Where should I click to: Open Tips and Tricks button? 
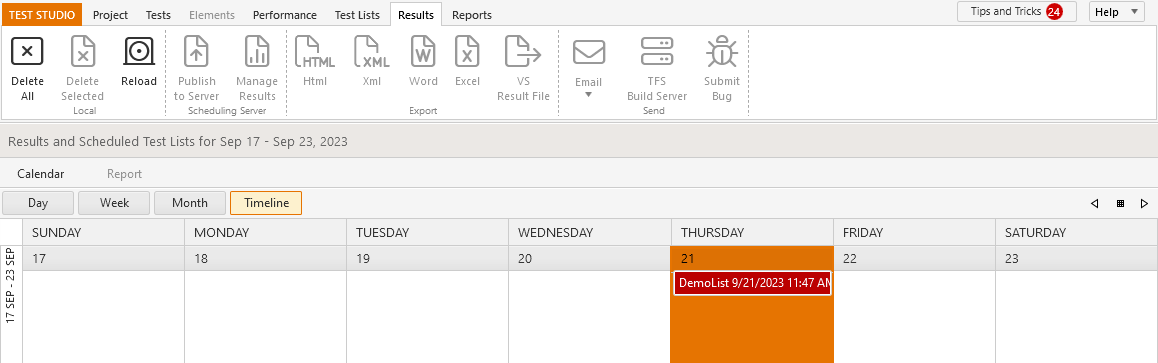pos(1017,12)
